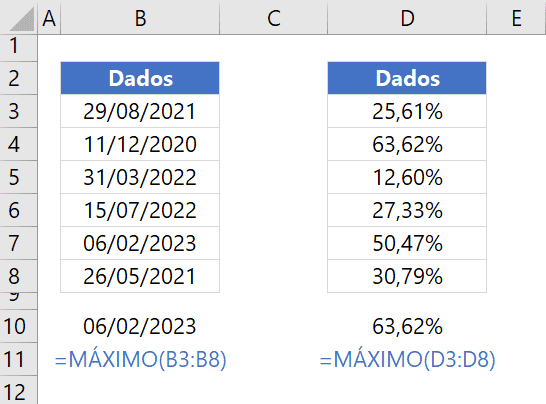Select cell containing 11/12/2020
The height and width of the screenshot is (404, 546).
tap(140, 144)
